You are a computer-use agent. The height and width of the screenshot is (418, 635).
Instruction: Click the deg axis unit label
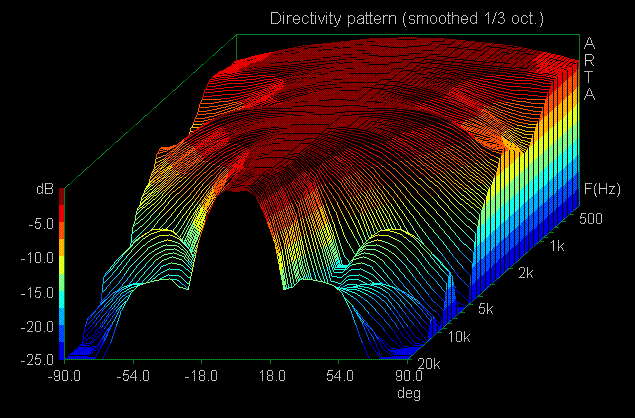(x=410, y=392)
